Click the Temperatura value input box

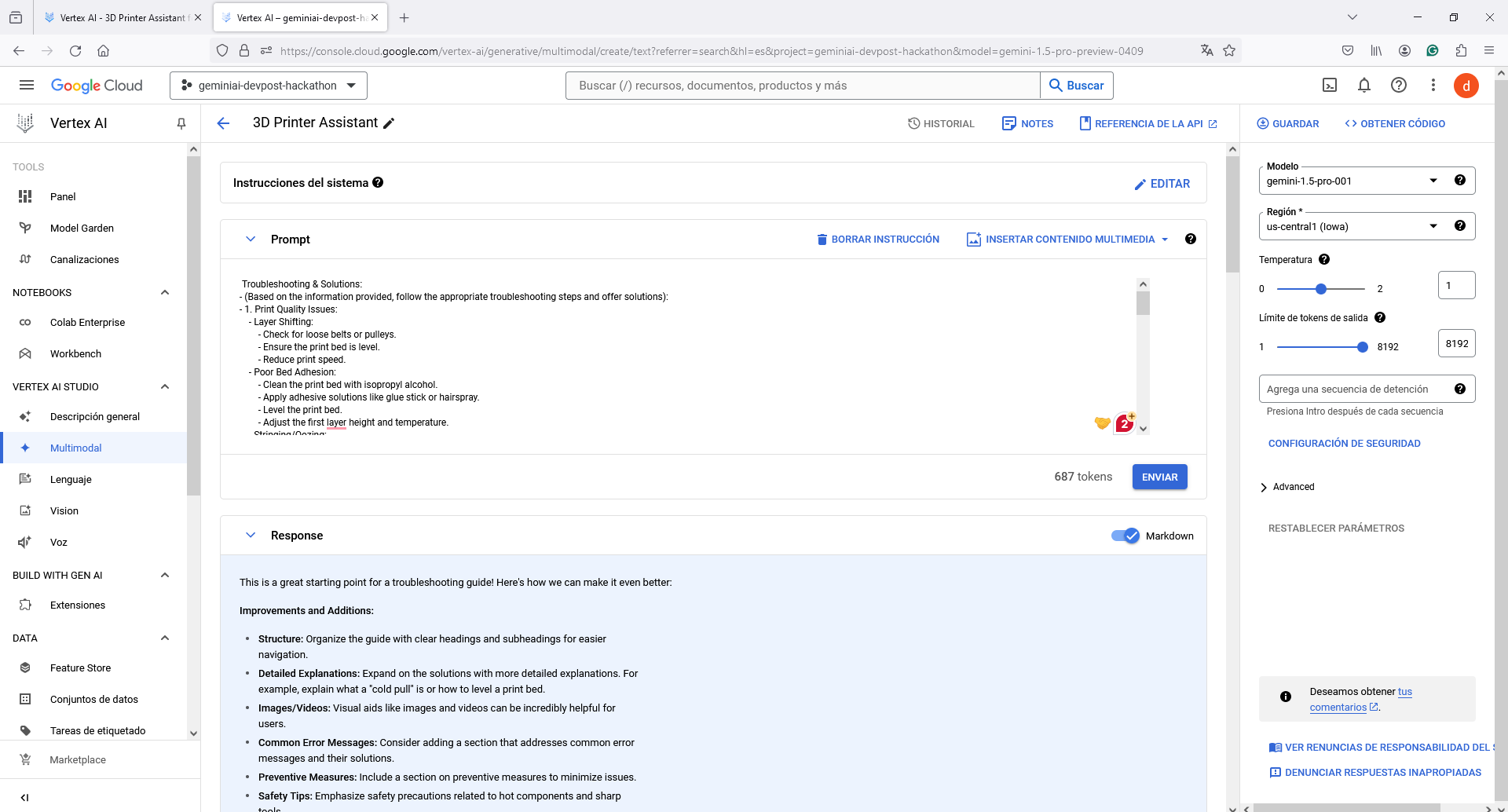[x=1456, y=285]
